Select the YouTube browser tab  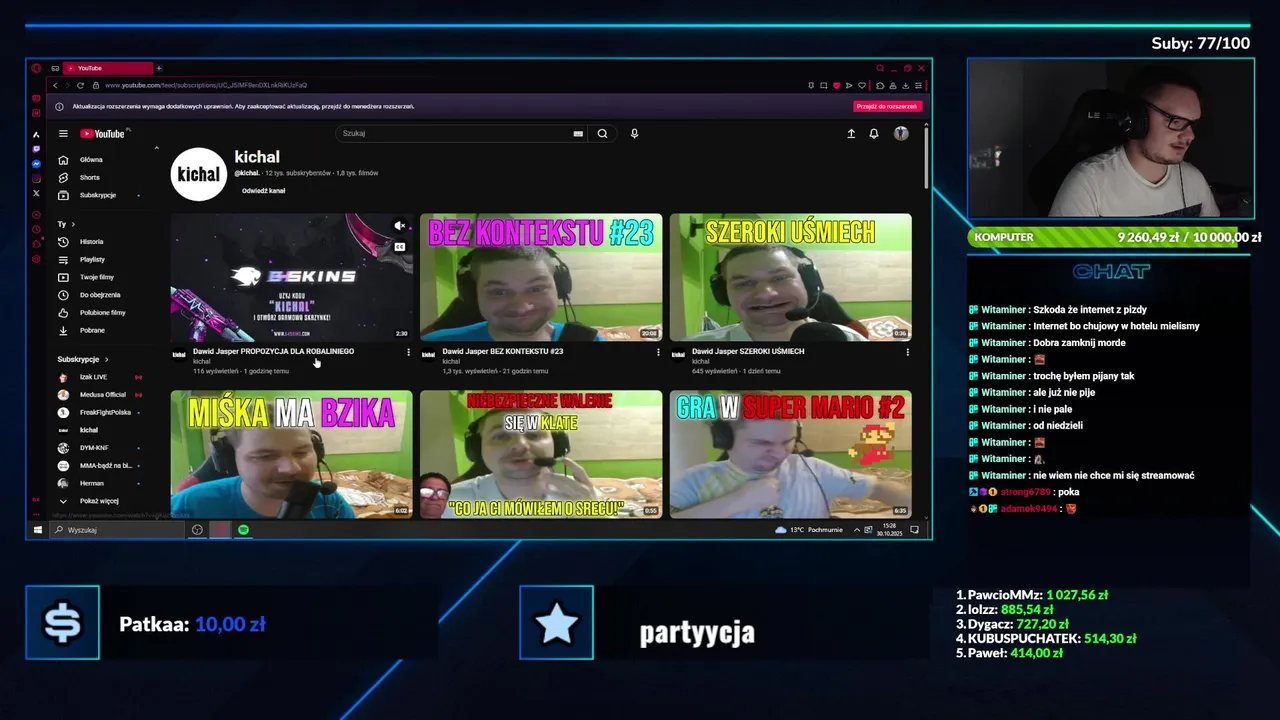106,68
